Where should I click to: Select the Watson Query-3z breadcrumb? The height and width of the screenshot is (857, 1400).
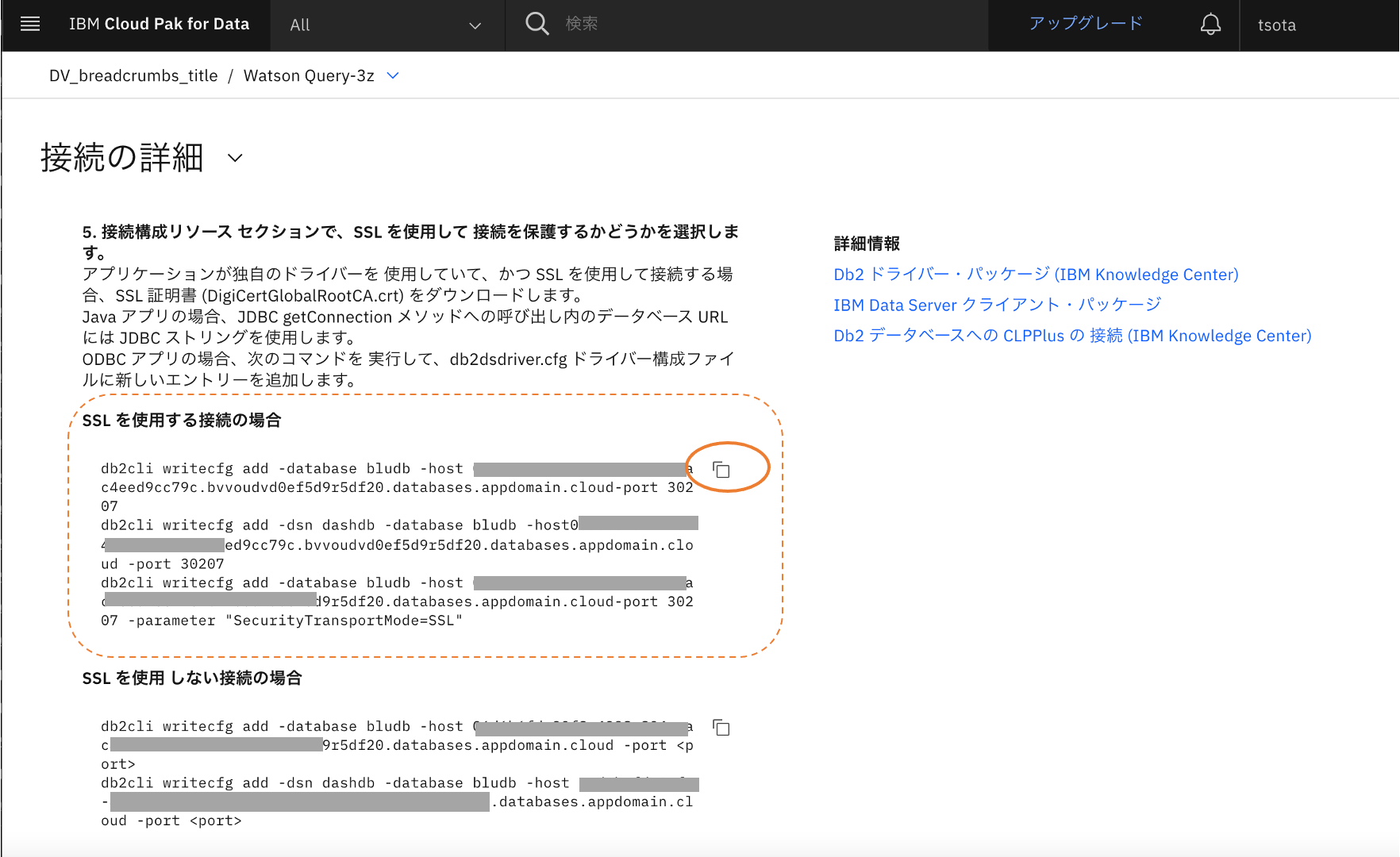[309, 75]
